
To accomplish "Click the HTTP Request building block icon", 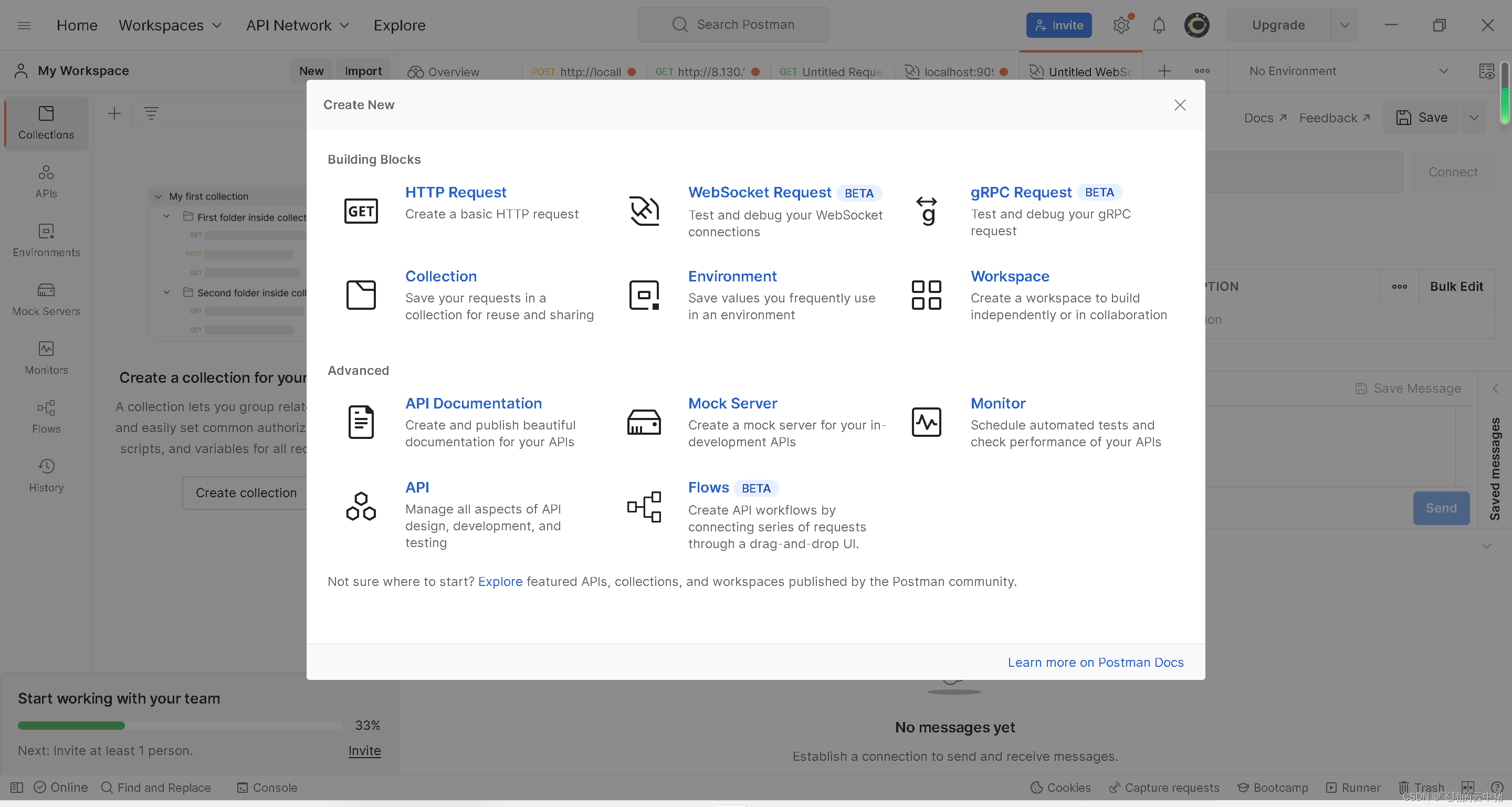I will pyautogui.click(x=361, y=209).
